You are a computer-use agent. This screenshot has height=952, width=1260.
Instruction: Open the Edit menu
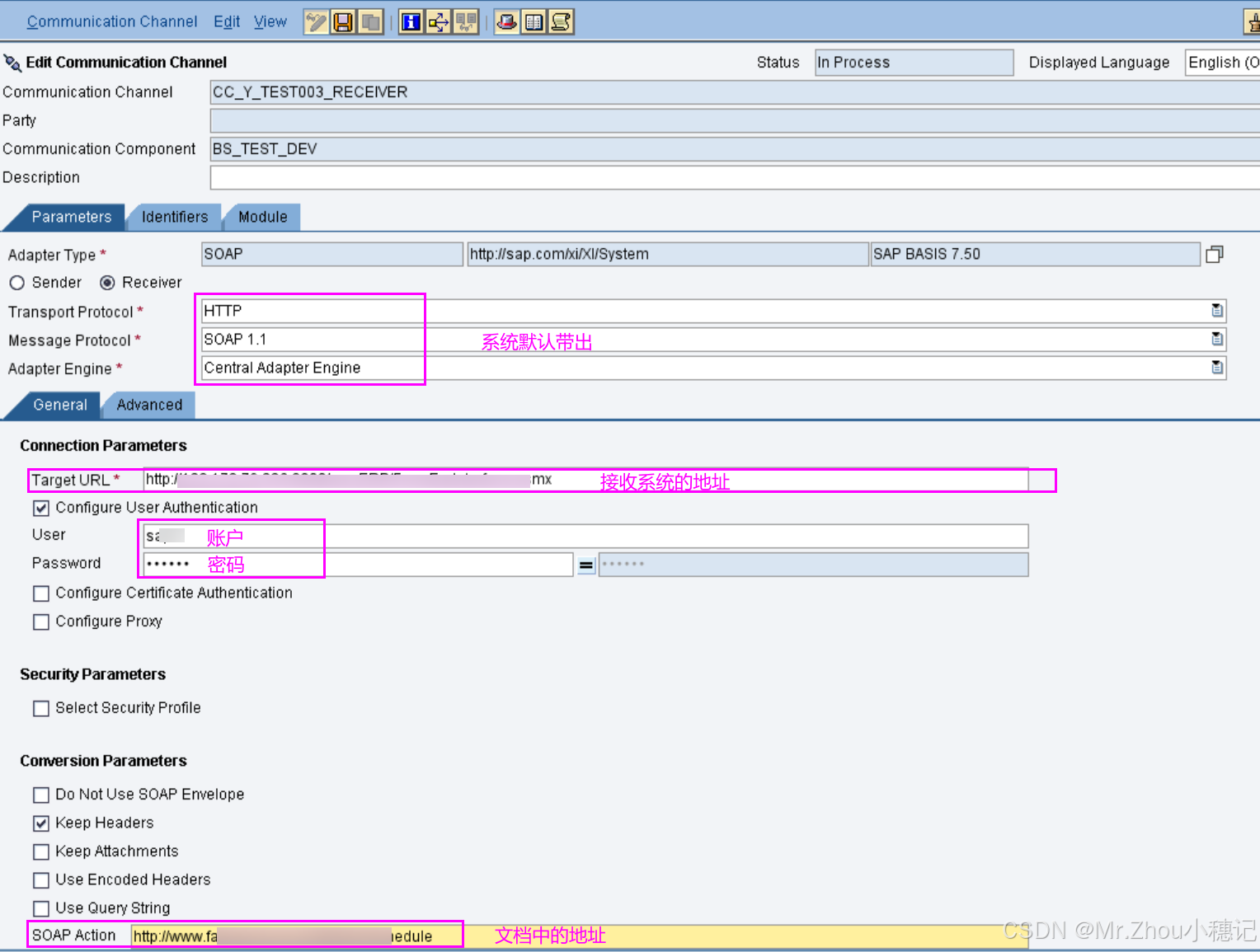(x=227, y=21)
